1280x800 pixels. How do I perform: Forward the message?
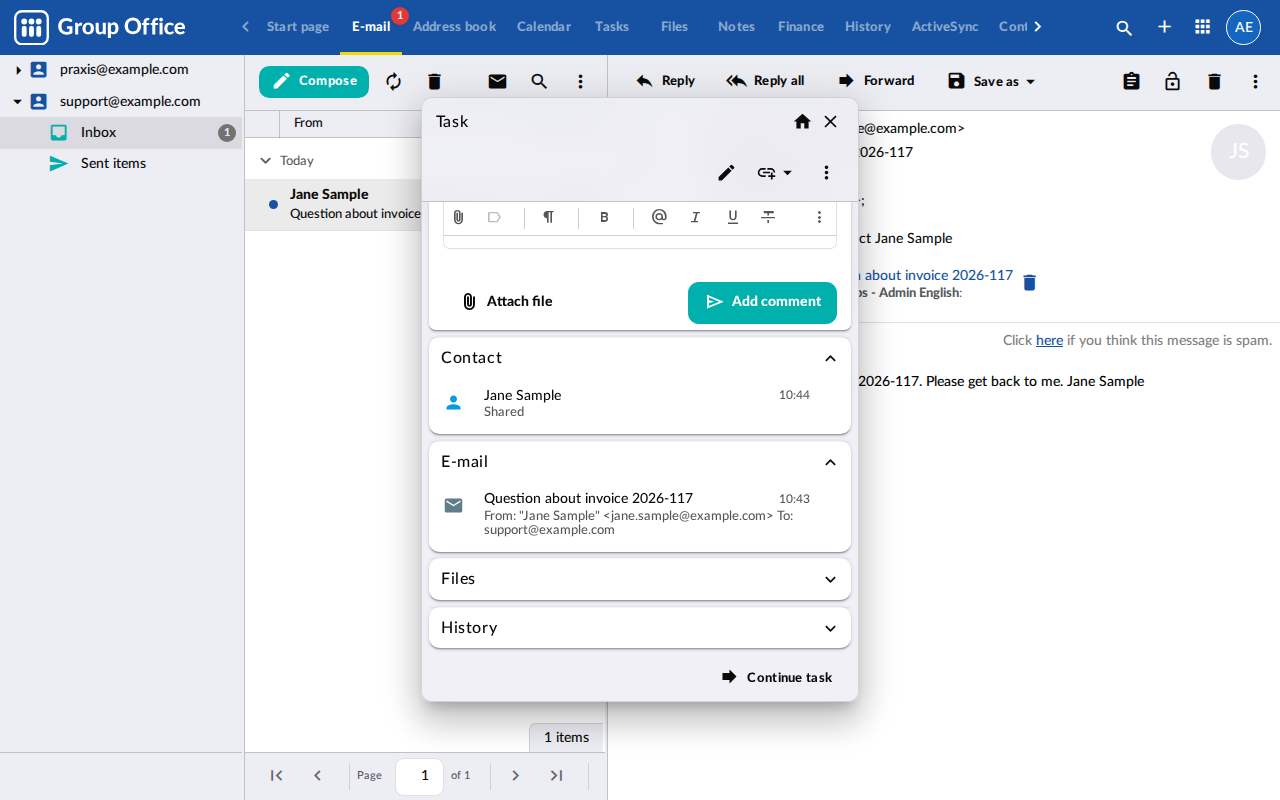pyautogui.click(x=876, y=81)
